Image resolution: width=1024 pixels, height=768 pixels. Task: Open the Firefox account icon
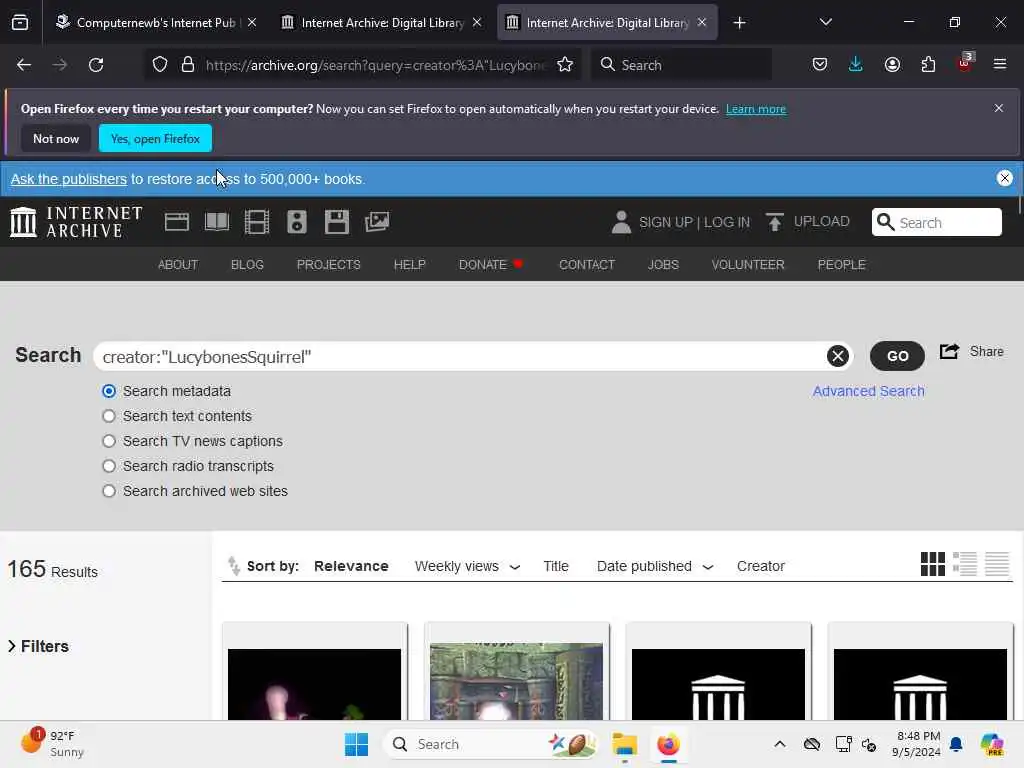892,65
